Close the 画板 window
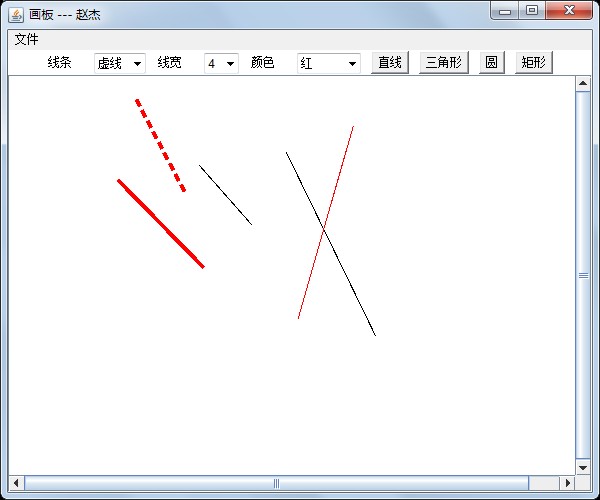The width and height of the screenshot is (600, 500). click(x=570, y=11)
